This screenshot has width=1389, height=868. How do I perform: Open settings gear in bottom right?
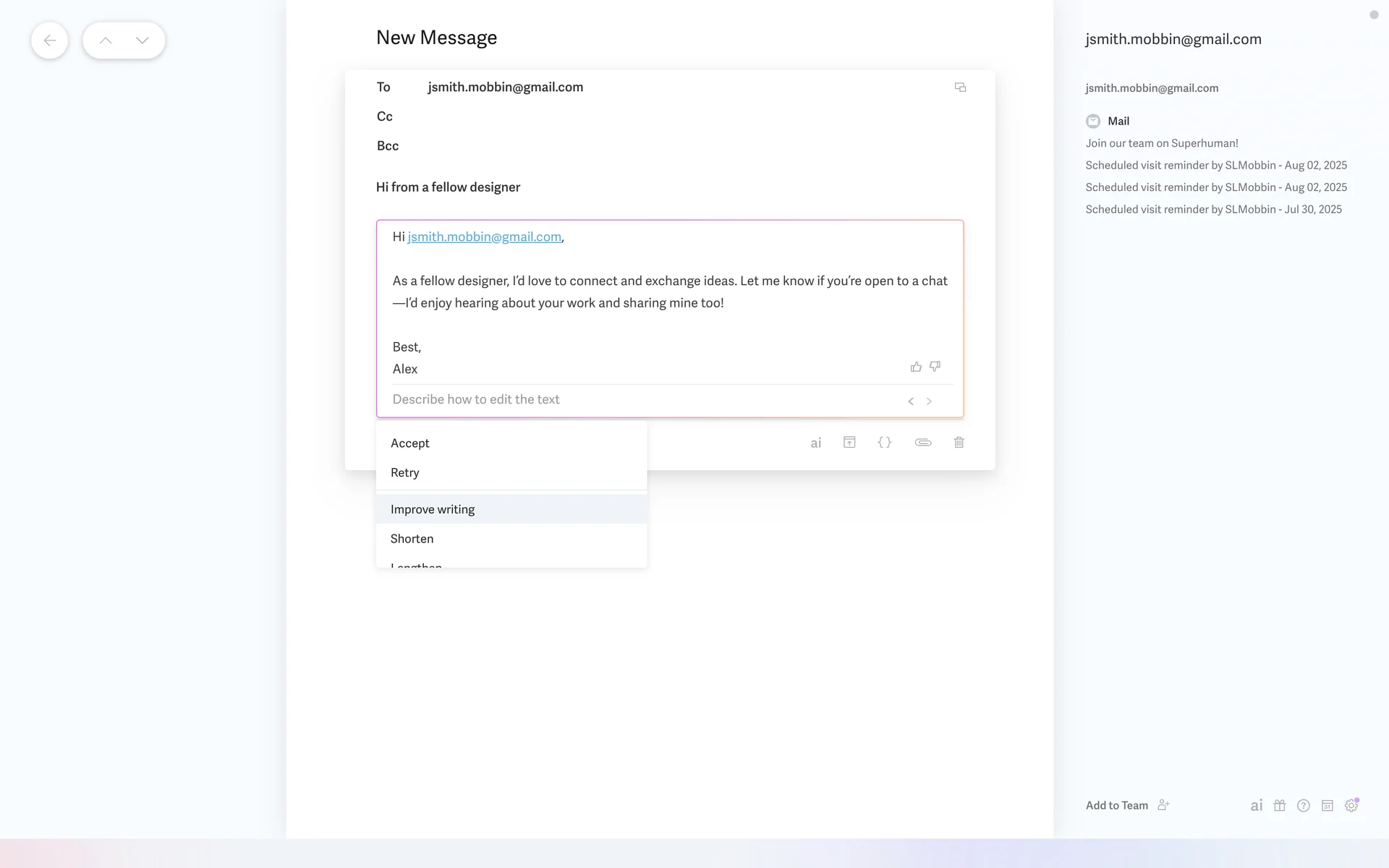tap(1351, 806)
